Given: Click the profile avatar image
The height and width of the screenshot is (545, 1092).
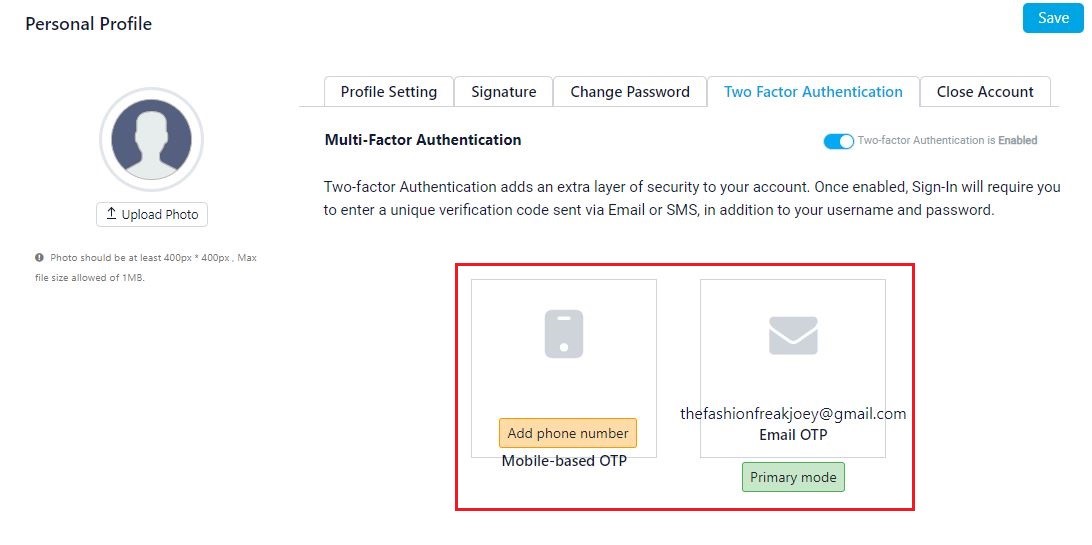Looking at the screenshot, I should coord(151,139).
